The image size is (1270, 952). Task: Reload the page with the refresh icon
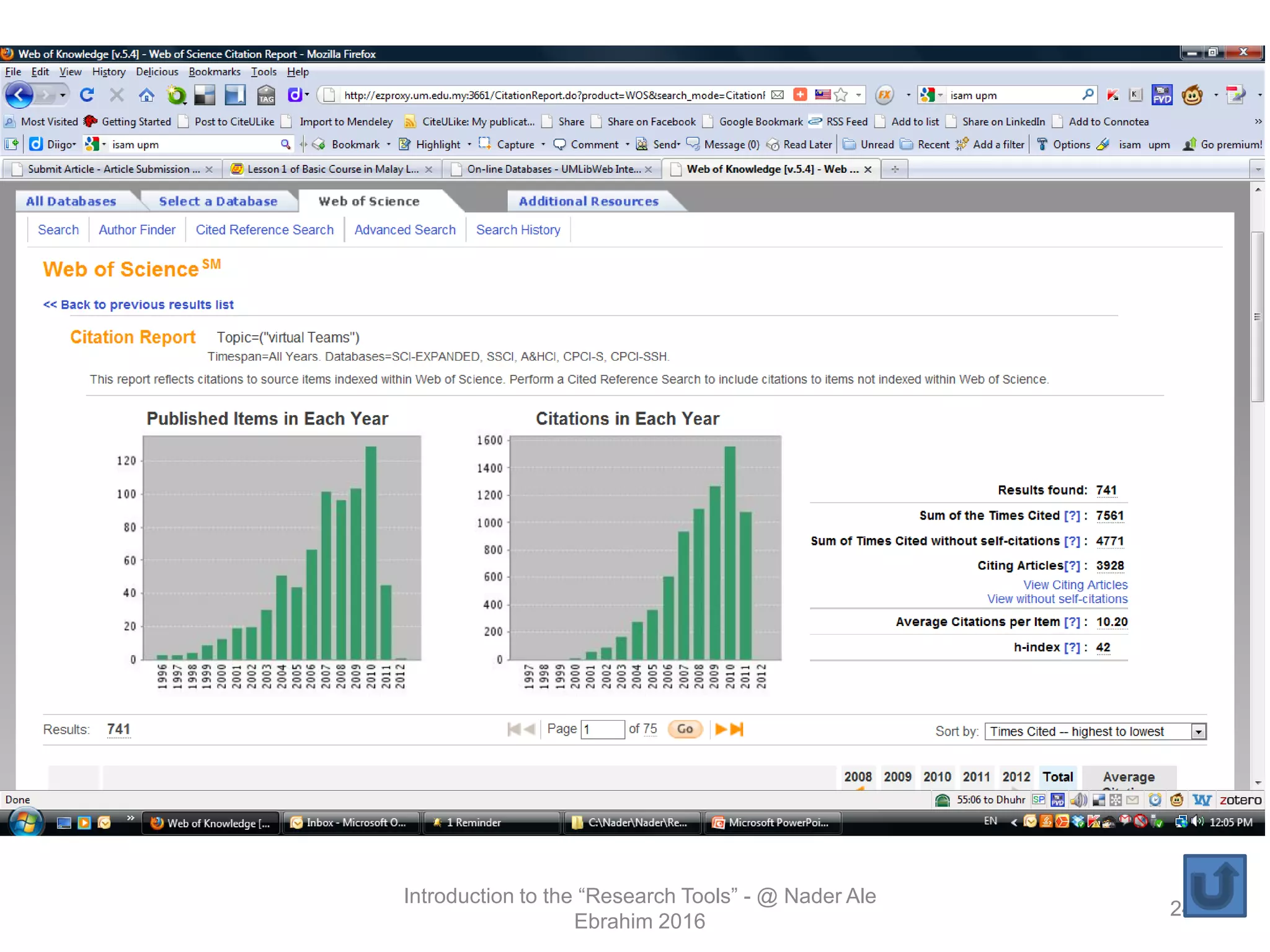[x=87, y=95]
